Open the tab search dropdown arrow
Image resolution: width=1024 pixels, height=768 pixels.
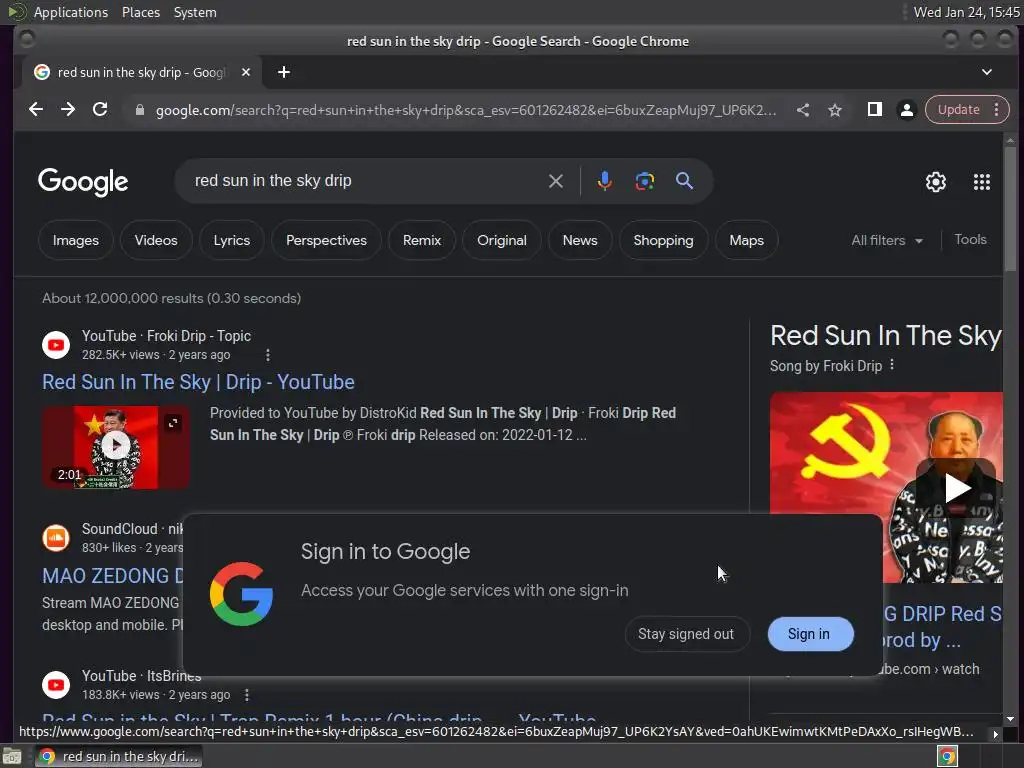[x=987, y=72]
